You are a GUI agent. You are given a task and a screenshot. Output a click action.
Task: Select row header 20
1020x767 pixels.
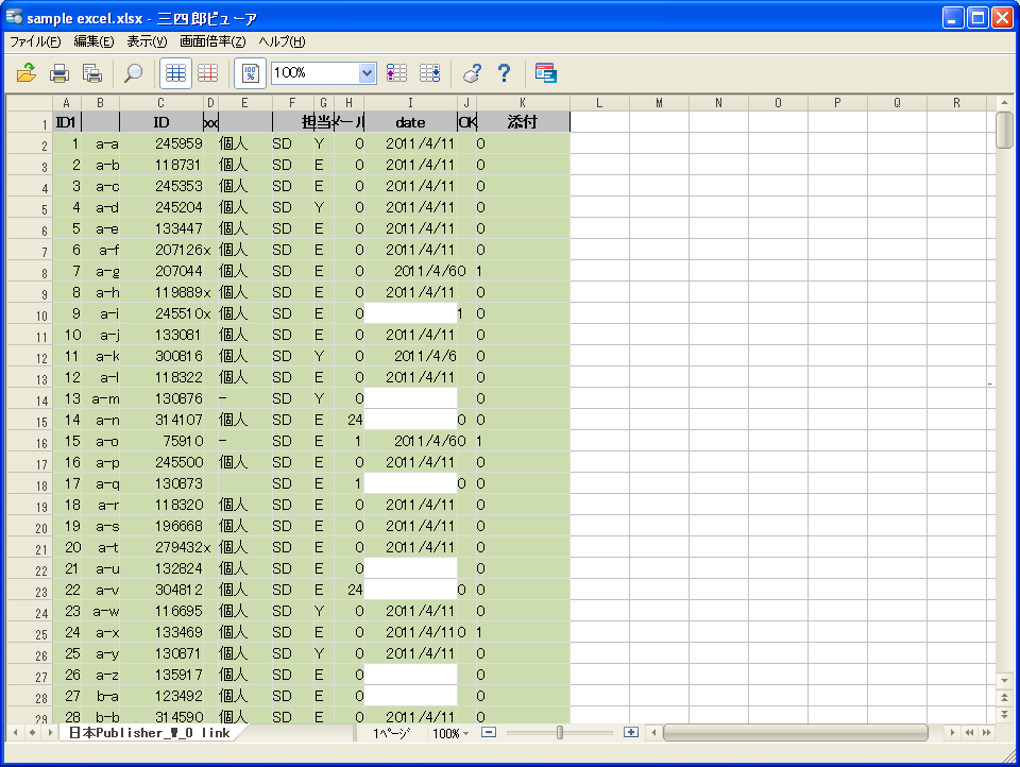point(29,528)
